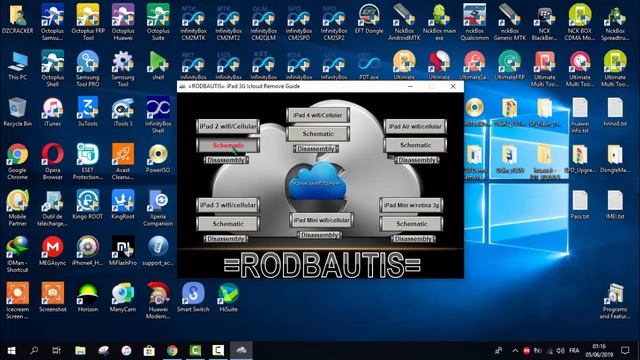640x360 pixels.
Task: Choose the iPad Air wifi/cellular button
Action: [415, 126]
